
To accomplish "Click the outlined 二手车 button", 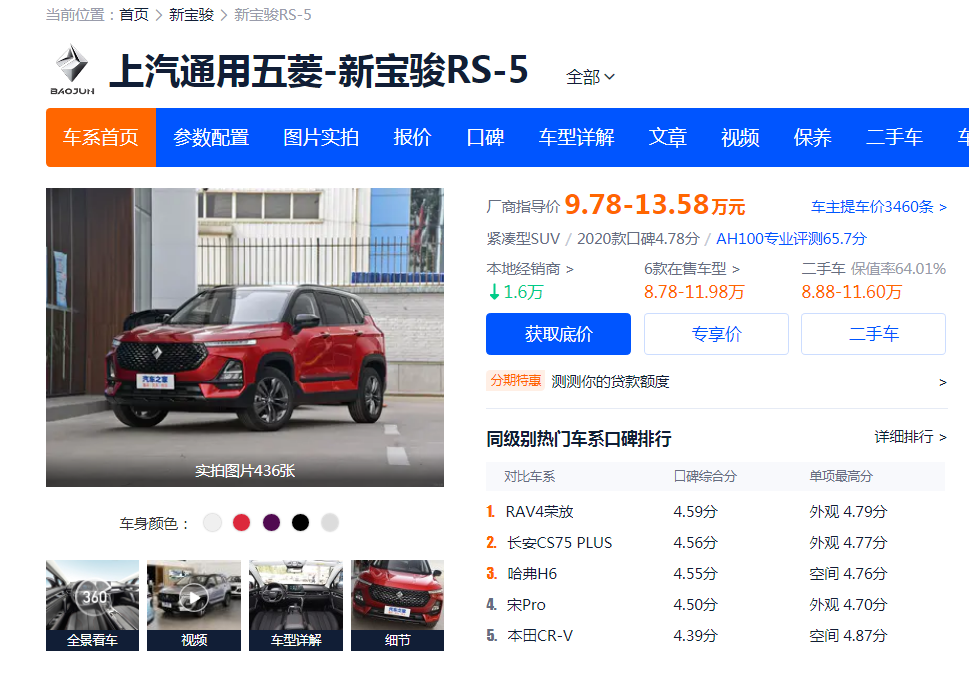I will pos(874,334).
